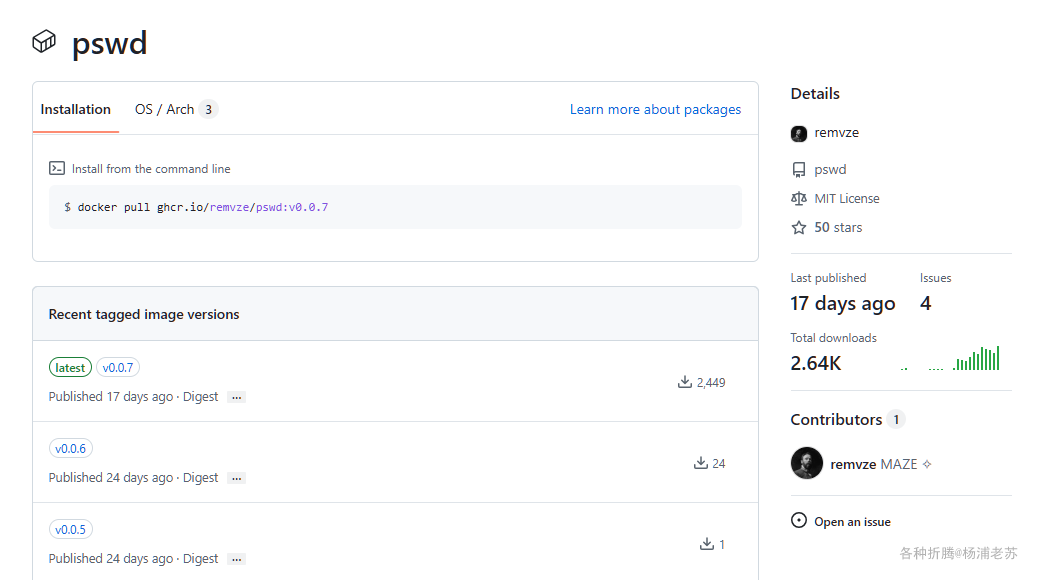Open the Issues count 4

(x=925, y=304)
